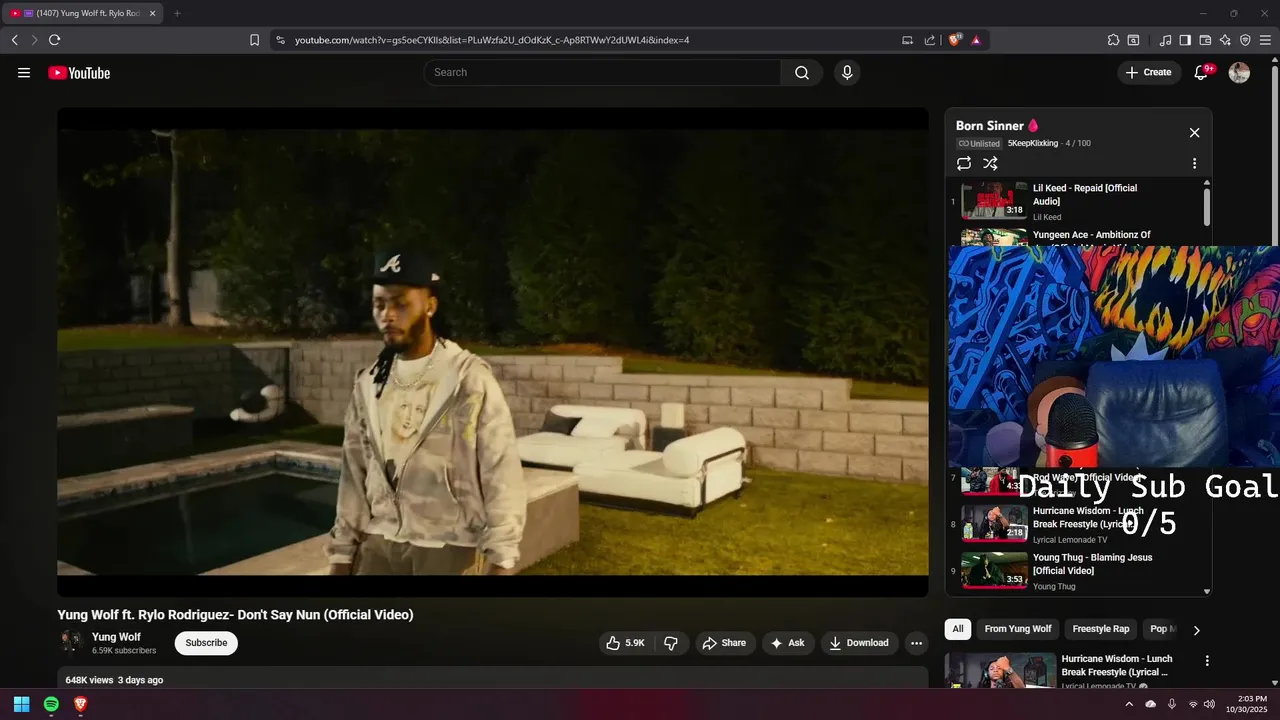
Task: Toggle playlist shuffle
Action: 990,163
